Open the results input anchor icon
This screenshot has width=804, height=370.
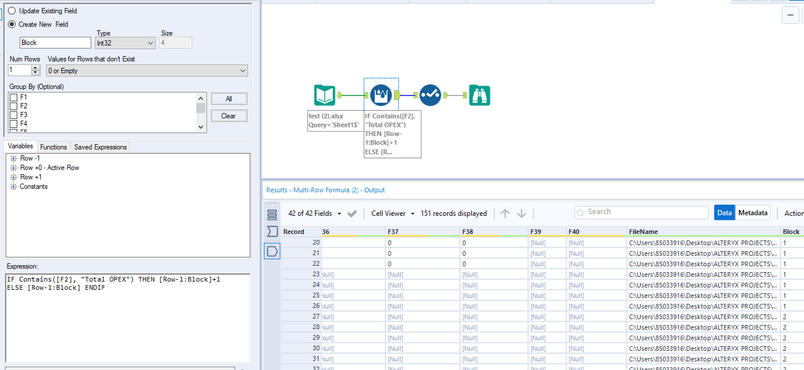272,233
